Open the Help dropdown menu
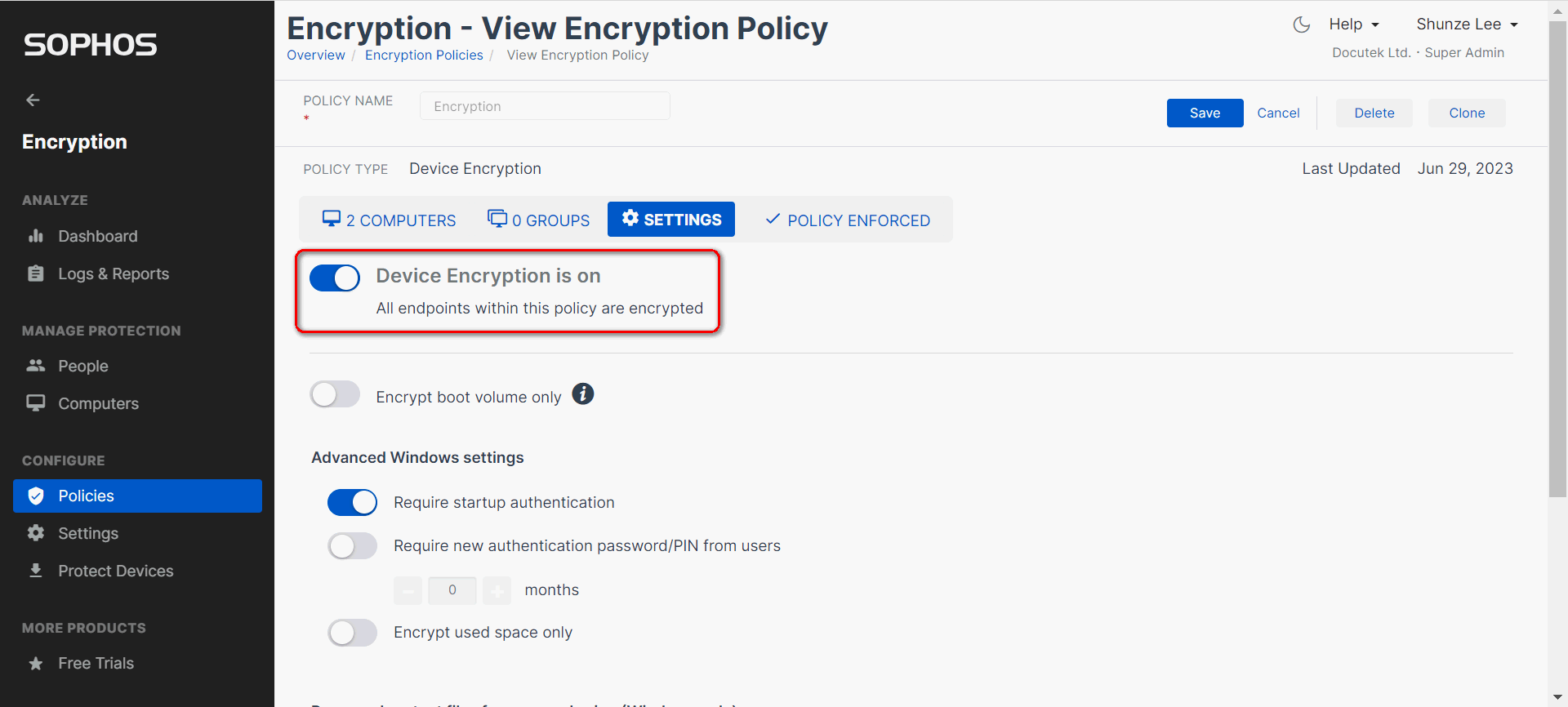Screen dimensions: 1568x707 [1354, 24]
